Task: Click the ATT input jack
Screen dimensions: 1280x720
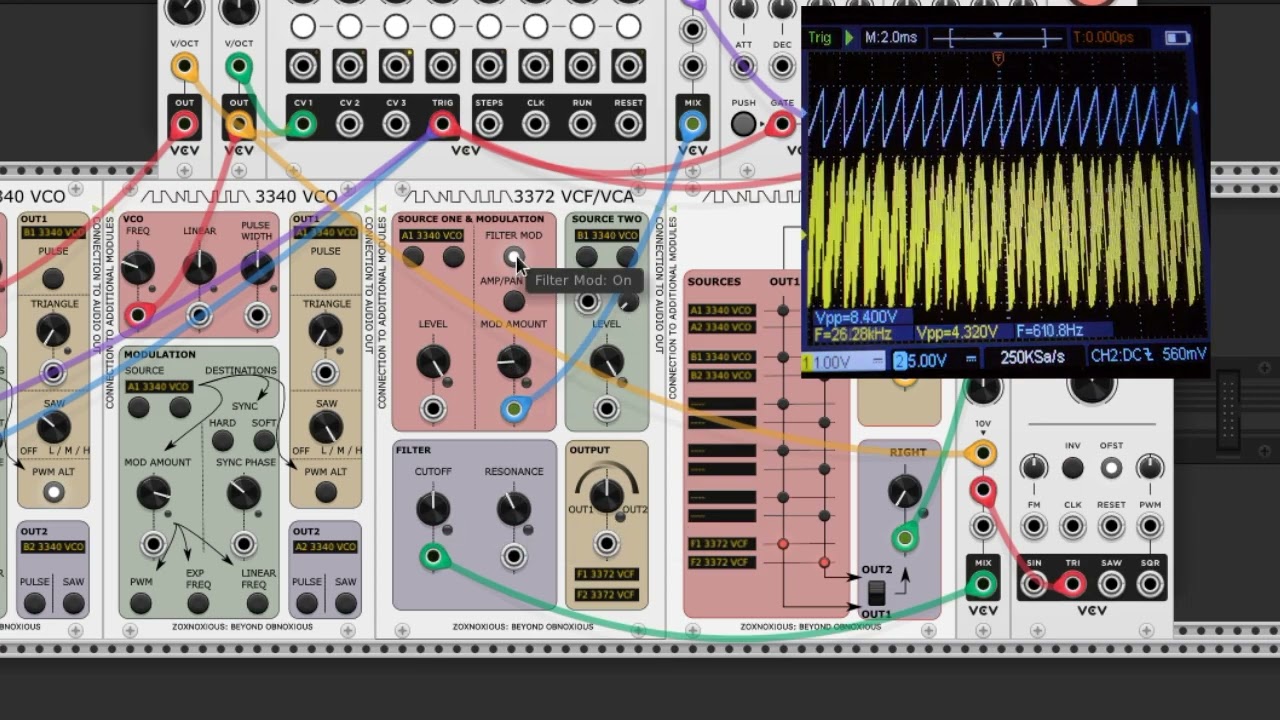Action: point(743,67)
